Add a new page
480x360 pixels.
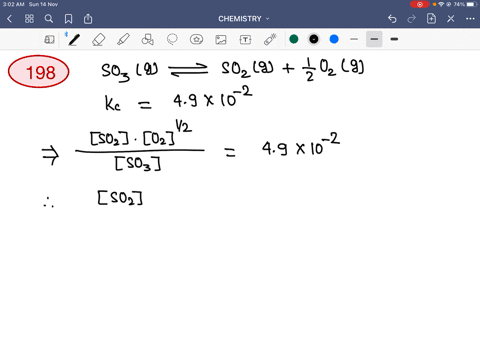[431, 19]
